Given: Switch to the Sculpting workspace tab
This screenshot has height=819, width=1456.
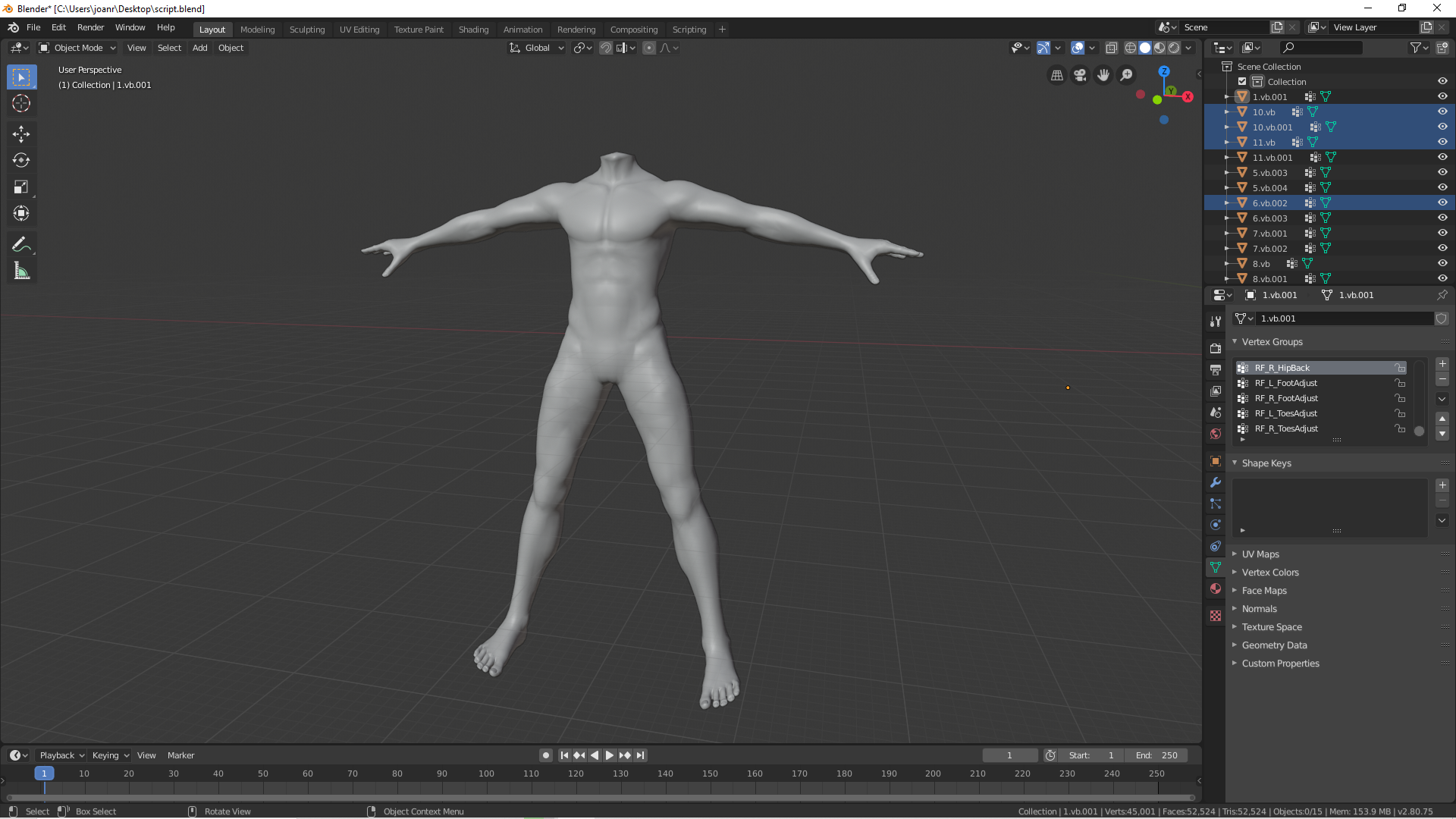Looking at the screenshot, I should point(307,30).
